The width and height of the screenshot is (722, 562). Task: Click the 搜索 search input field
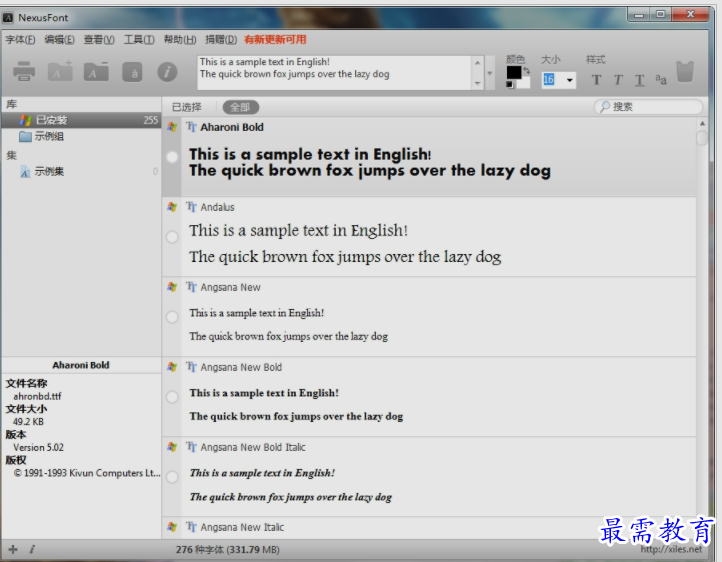tap(648, 107)
